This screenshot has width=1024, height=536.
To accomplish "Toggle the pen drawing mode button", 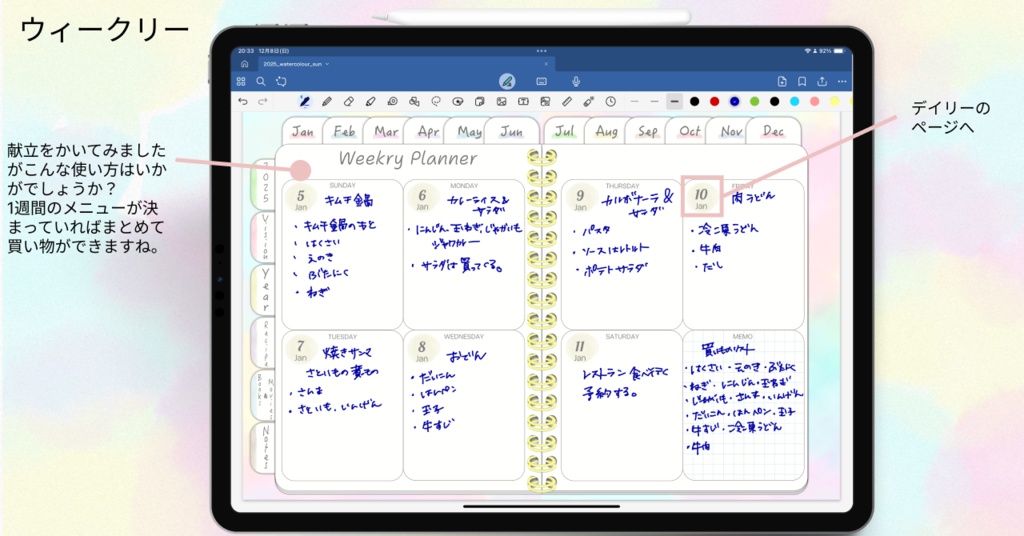I will (507, 82).
